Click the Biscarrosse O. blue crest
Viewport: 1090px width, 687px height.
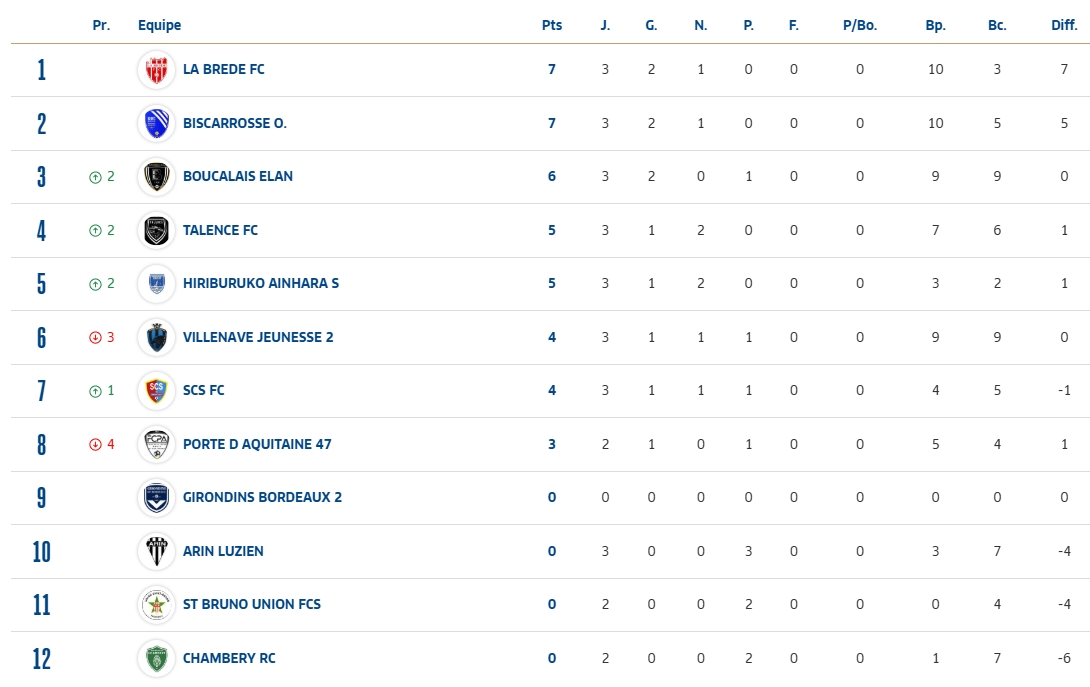(156, 123)
